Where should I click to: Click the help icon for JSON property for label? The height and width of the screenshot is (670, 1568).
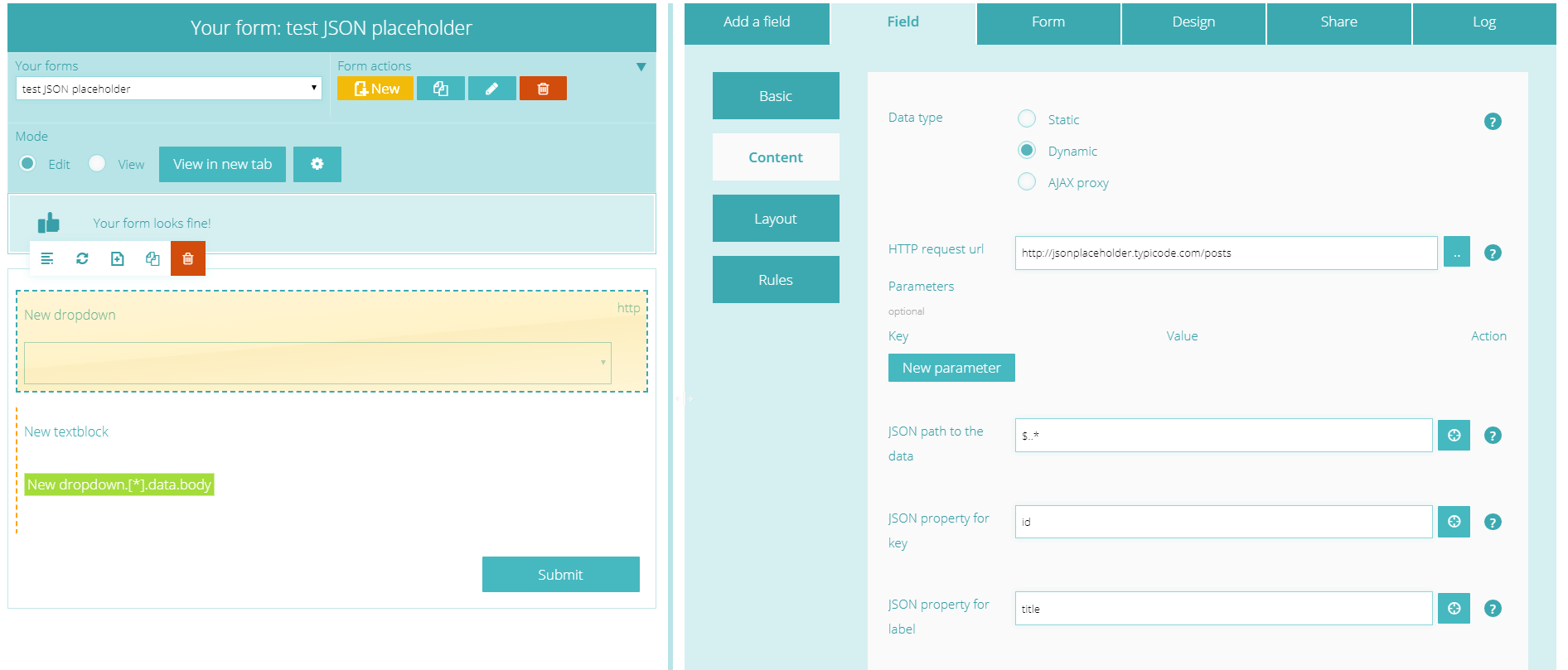click(1493, 609)
